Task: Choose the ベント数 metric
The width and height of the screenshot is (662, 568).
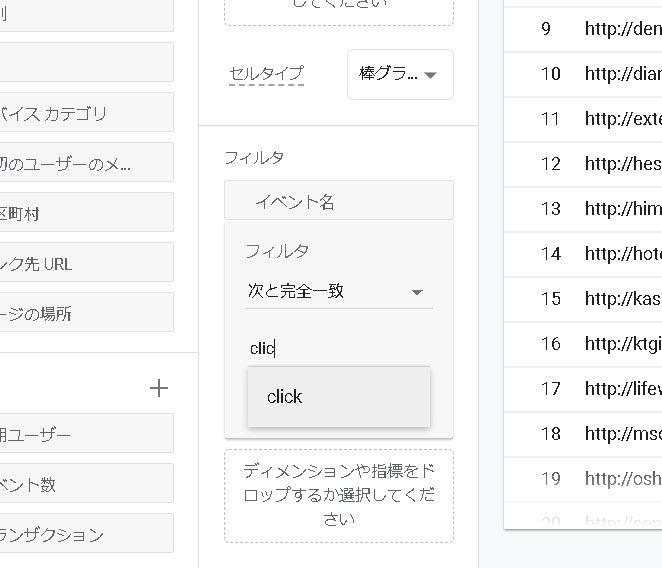Action: 85,485
